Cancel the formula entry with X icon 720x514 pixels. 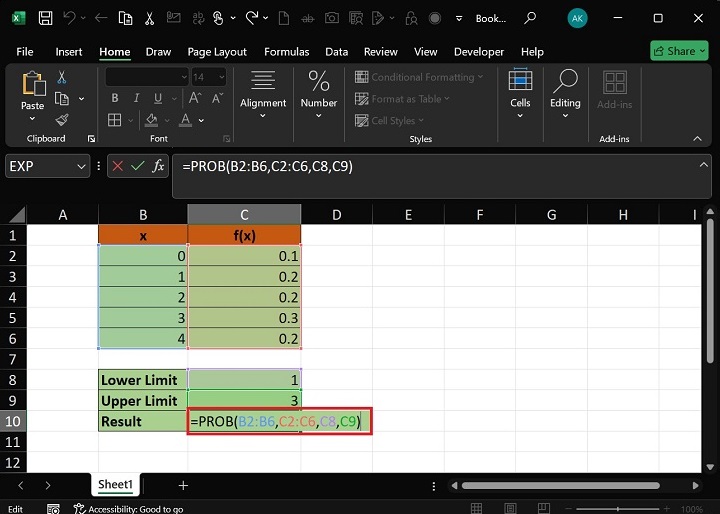tap(118, 167)
